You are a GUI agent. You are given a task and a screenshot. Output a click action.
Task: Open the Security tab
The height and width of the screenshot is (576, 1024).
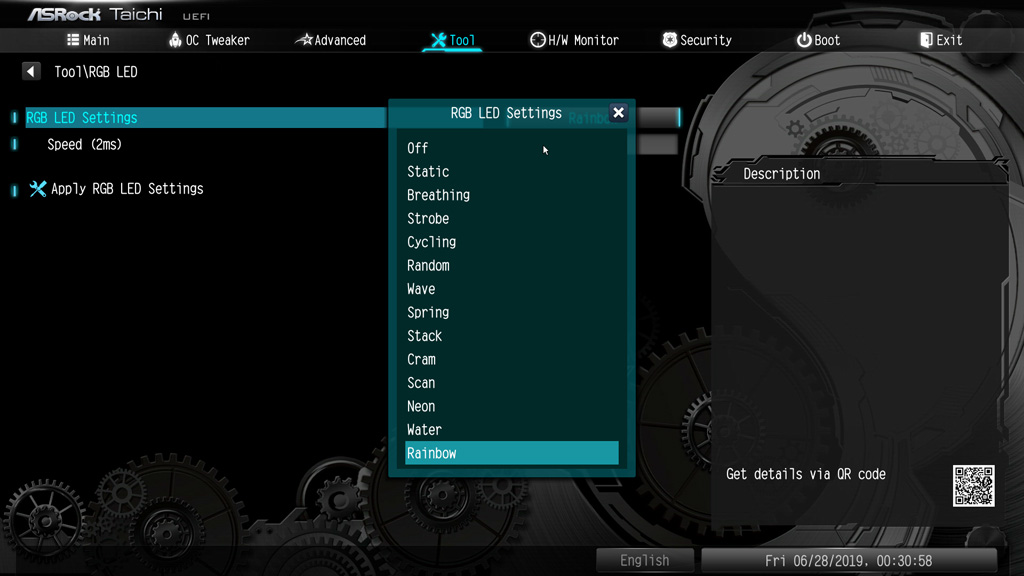coord(697,40)
